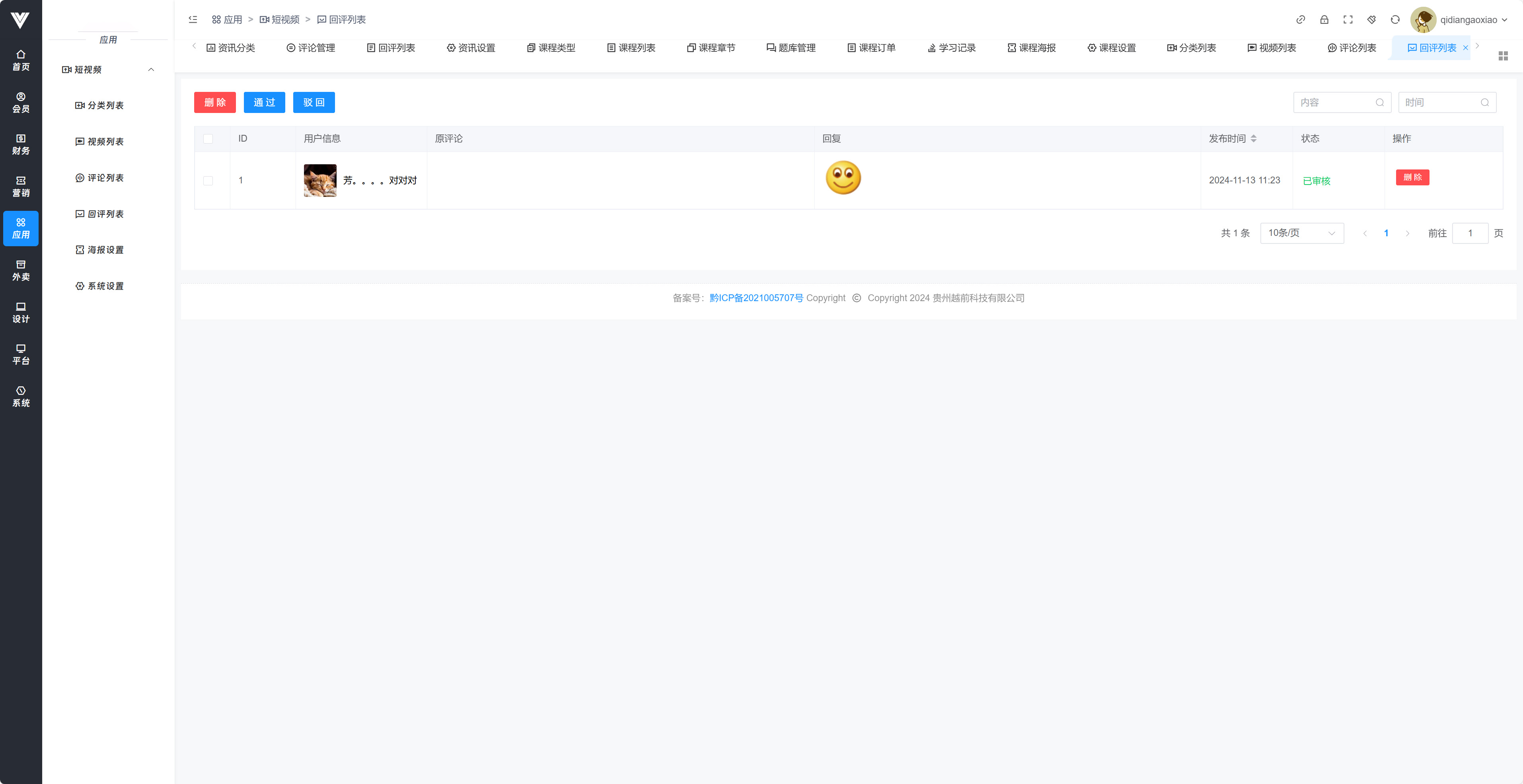Click the refresh page icon
This screenshot has width=1523, height=784.
(x=1395, y=19)
